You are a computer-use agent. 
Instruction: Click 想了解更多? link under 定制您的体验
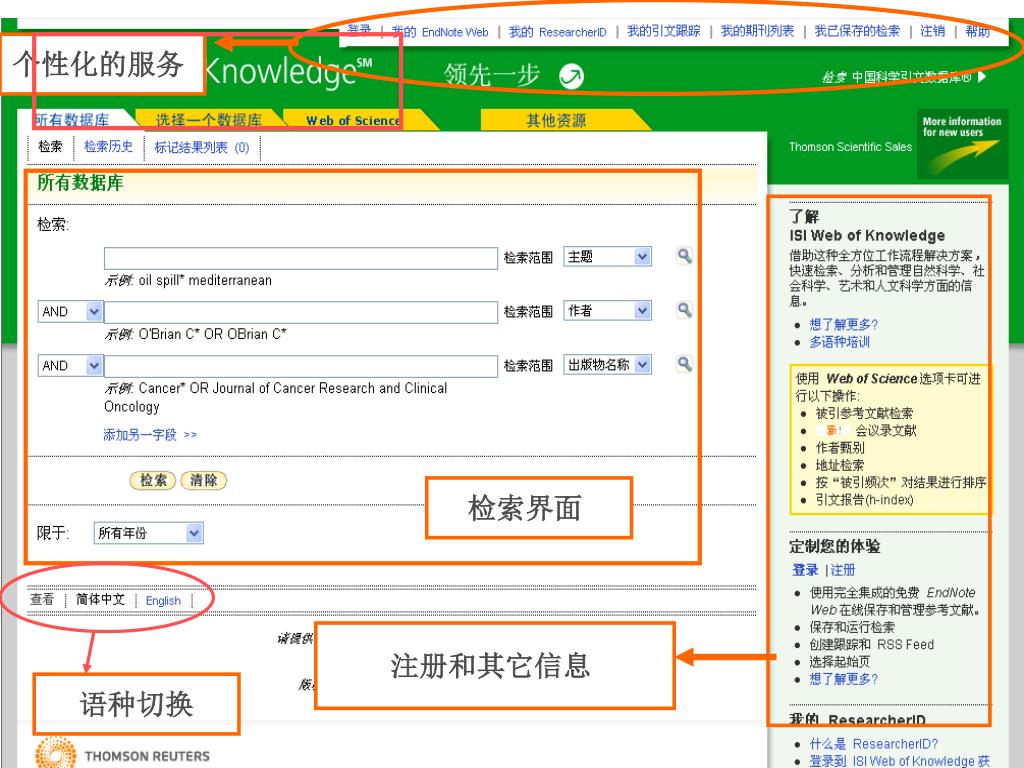point(844,679)
